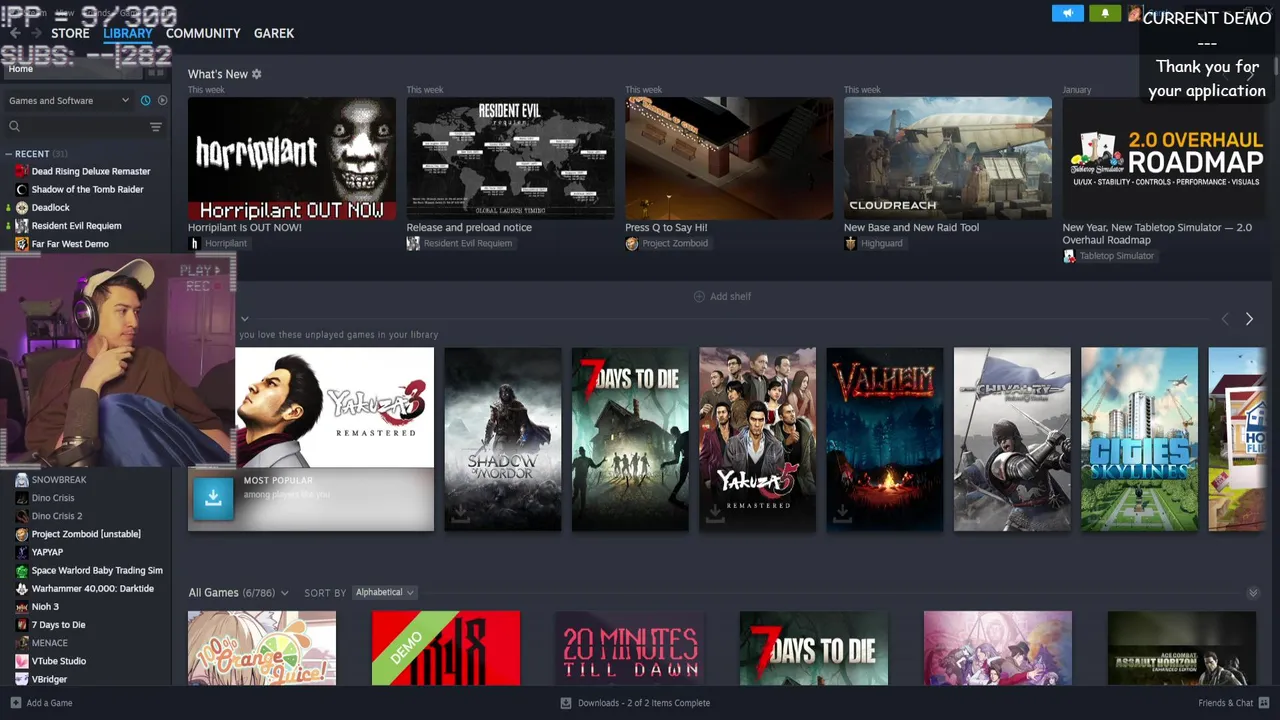1280x720 pixels.
Task: Toggle sort by recent activity clock icon
Action: pyautogui.click(x=145, y=100)
